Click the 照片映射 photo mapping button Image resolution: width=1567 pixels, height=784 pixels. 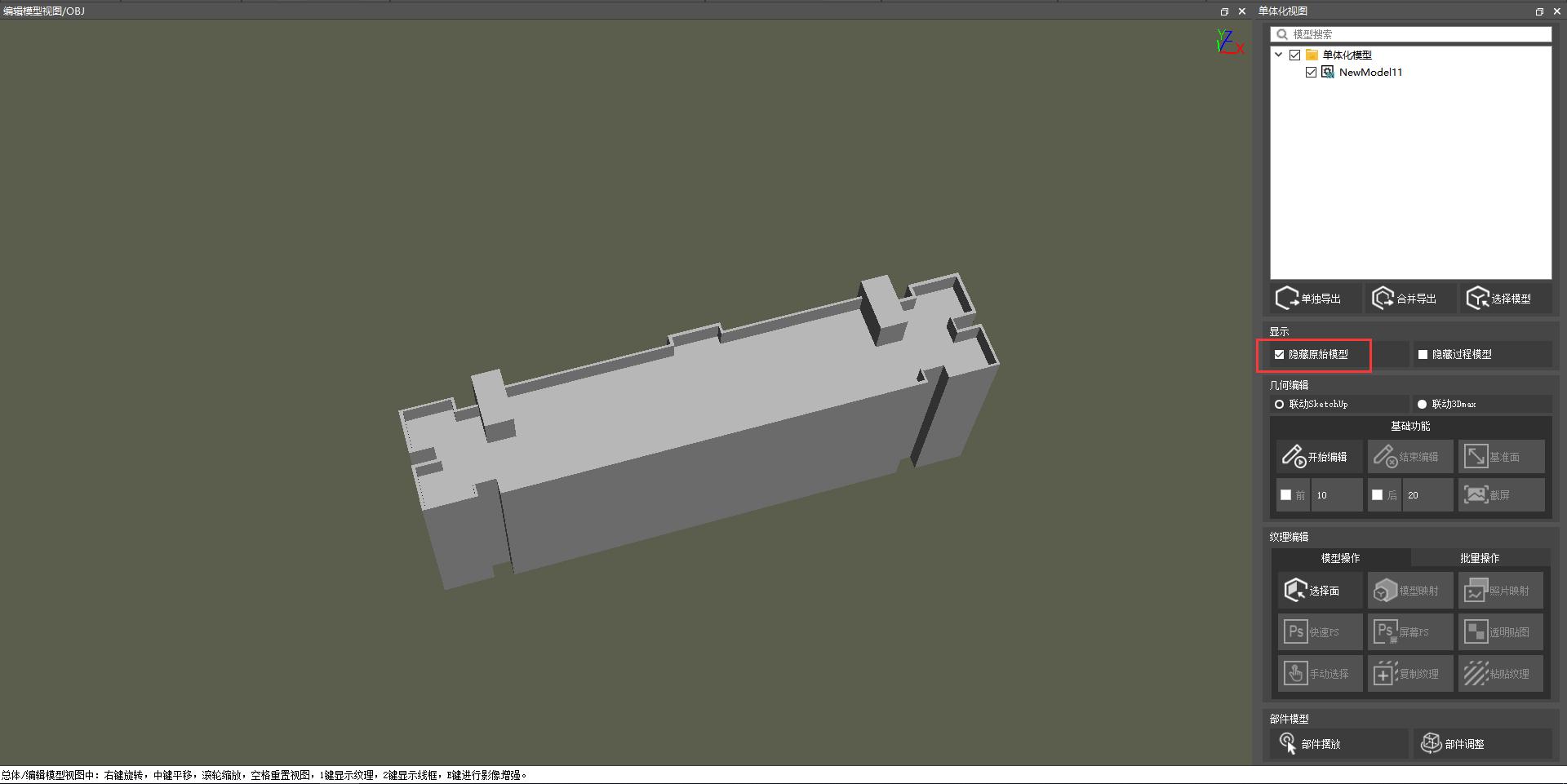(1501, 591)
